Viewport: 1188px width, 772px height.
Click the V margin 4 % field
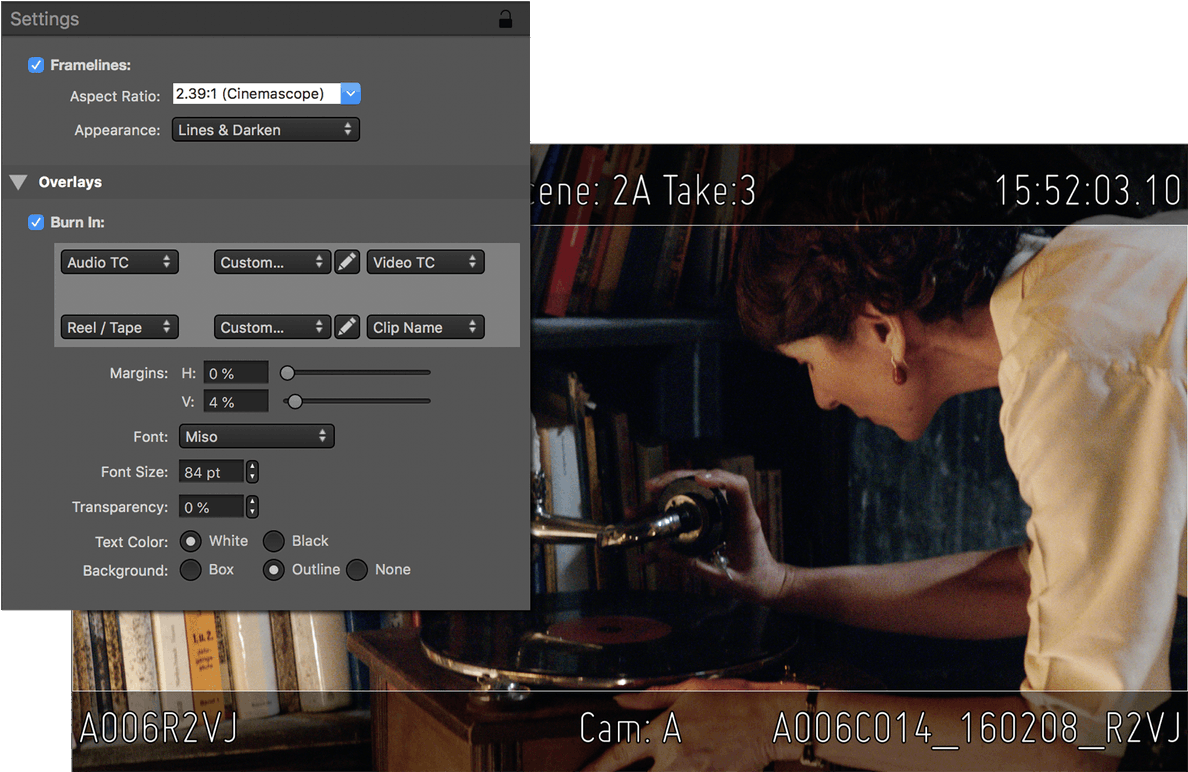coord(236,402)
